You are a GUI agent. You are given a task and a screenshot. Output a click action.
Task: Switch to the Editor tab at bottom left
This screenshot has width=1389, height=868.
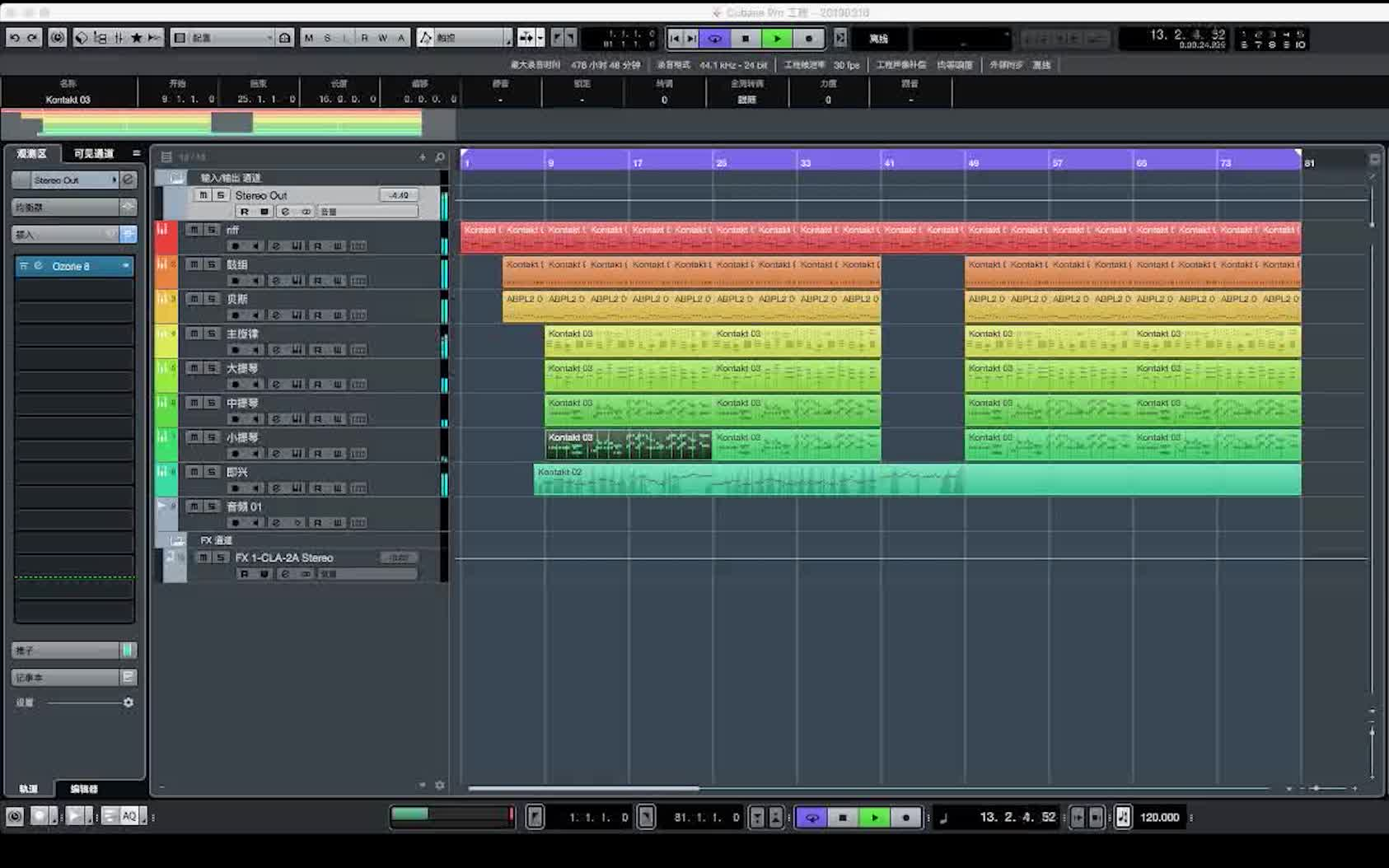click(84, 788)
